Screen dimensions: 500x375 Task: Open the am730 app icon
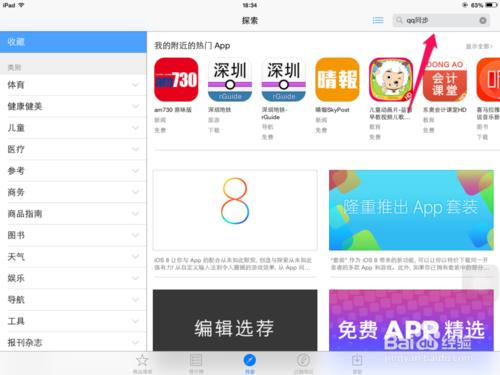(176, 79)
